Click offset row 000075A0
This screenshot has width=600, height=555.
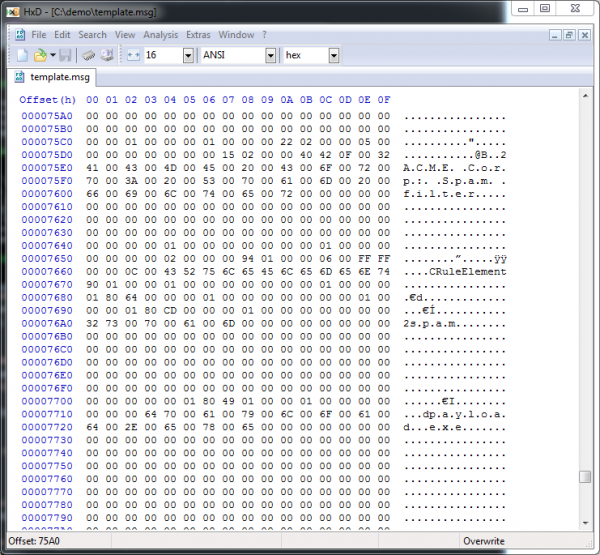coord(47,116)
